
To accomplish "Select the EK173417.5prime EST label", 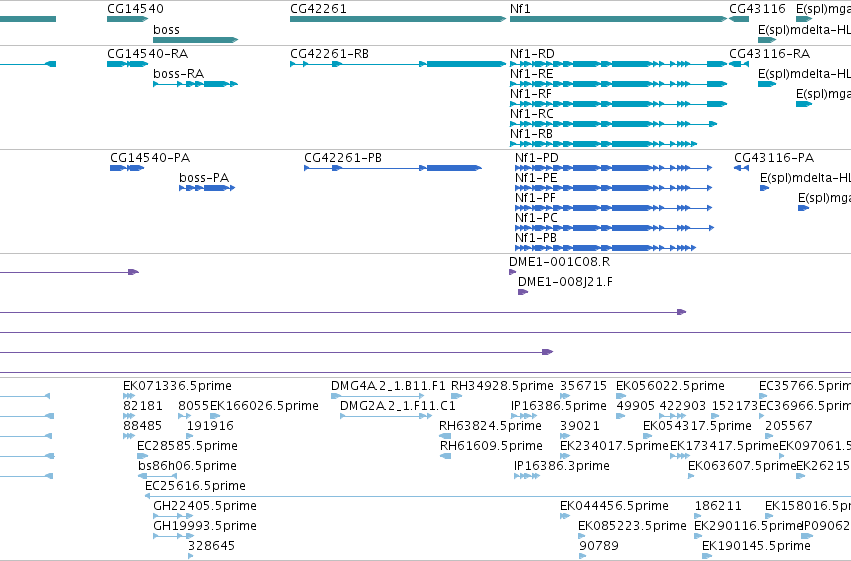I will point(725,446).
